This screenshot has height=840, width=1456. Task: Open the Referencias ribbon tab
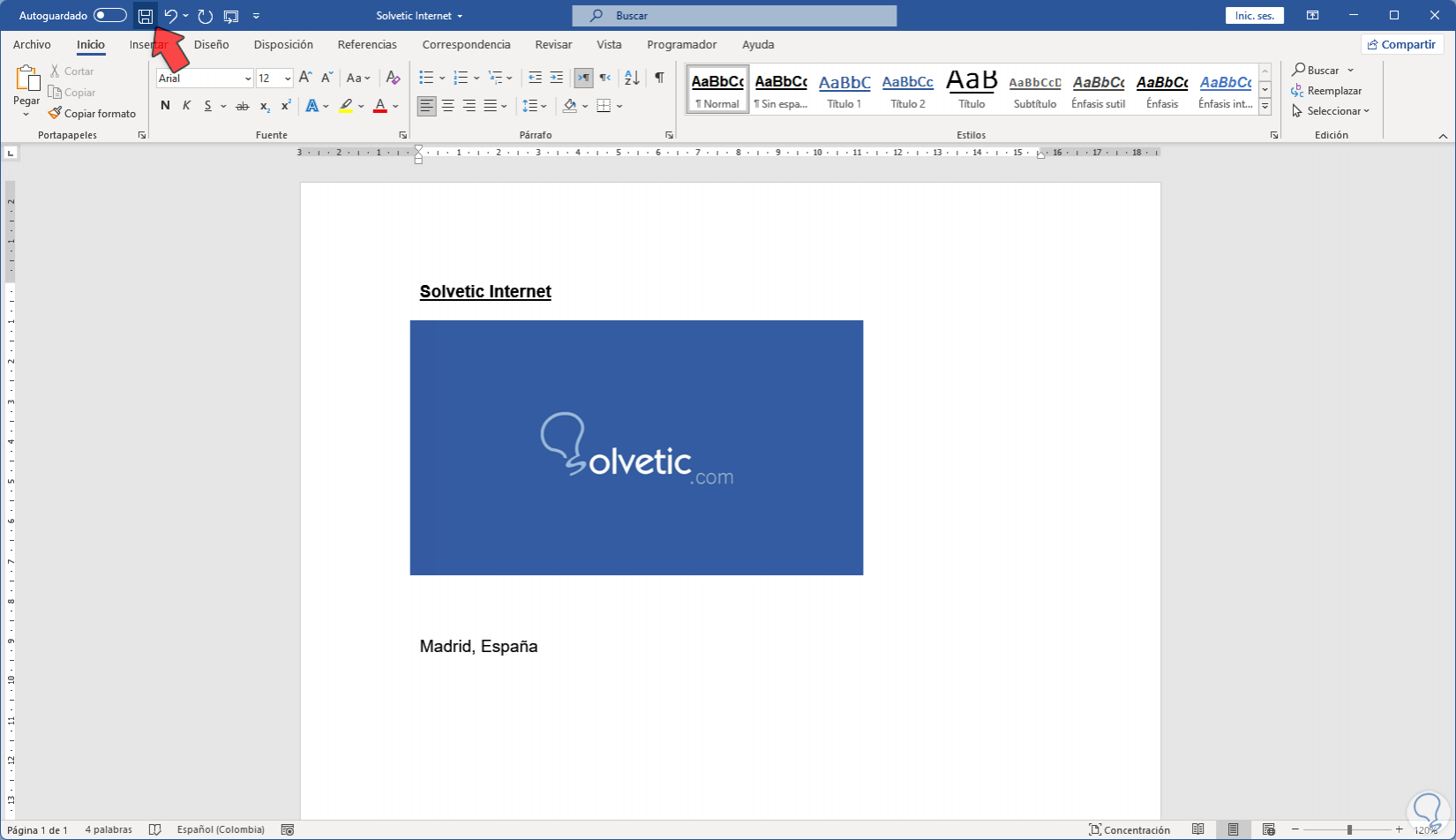(x=367, y=44)
